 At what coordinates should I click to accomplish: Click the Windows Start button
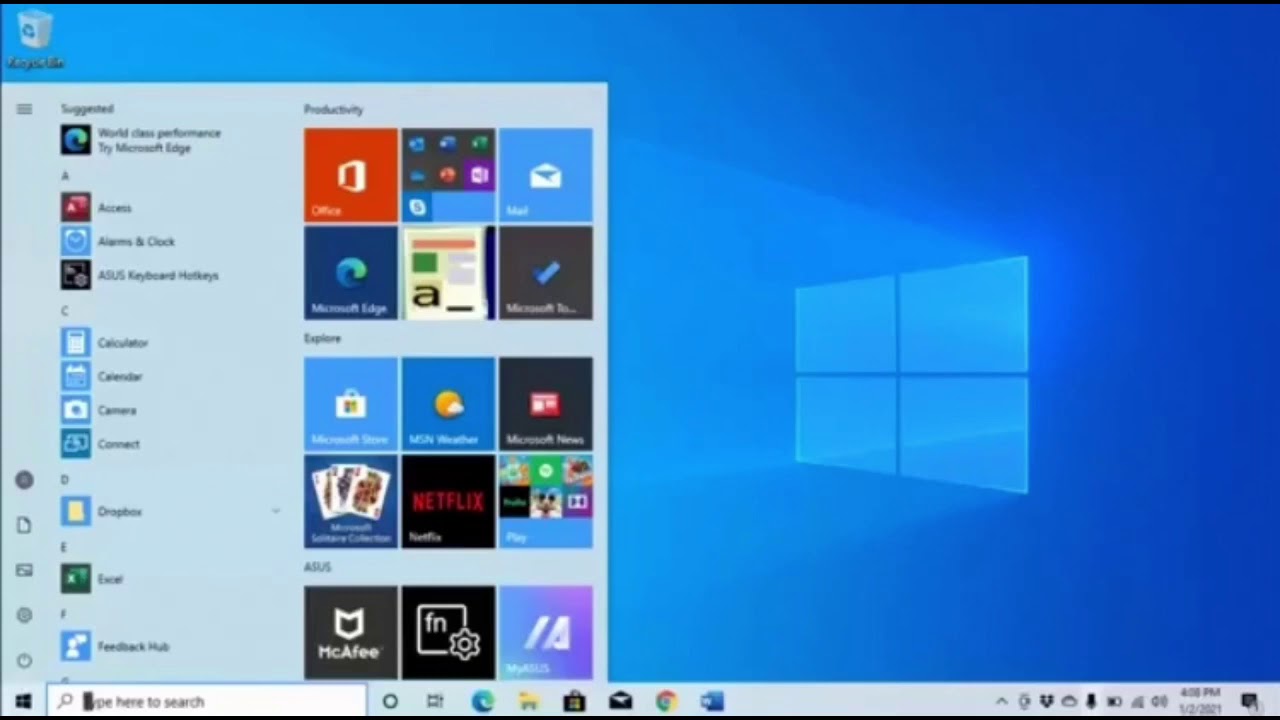(x=23, y=701)
